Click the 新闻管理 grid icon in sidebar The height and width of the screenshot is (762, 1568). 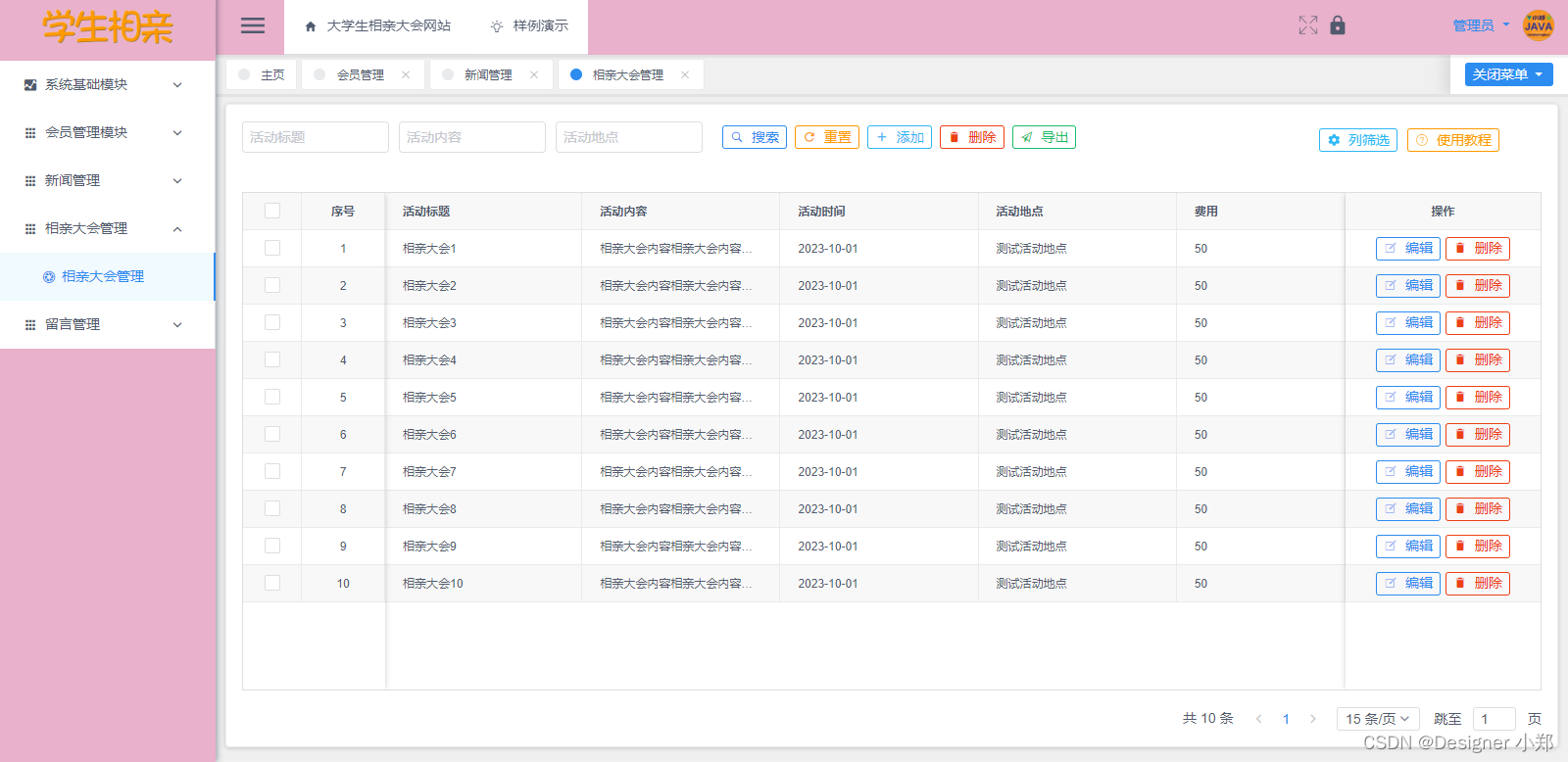(30, 181)
